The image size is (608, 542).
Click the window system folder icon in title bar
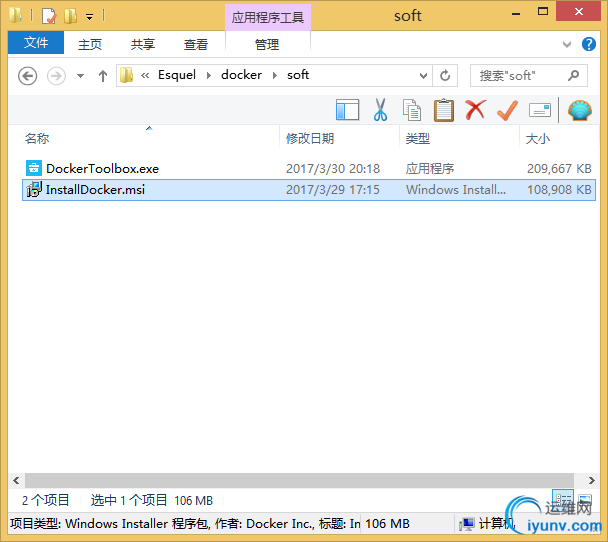pos(16,16)
